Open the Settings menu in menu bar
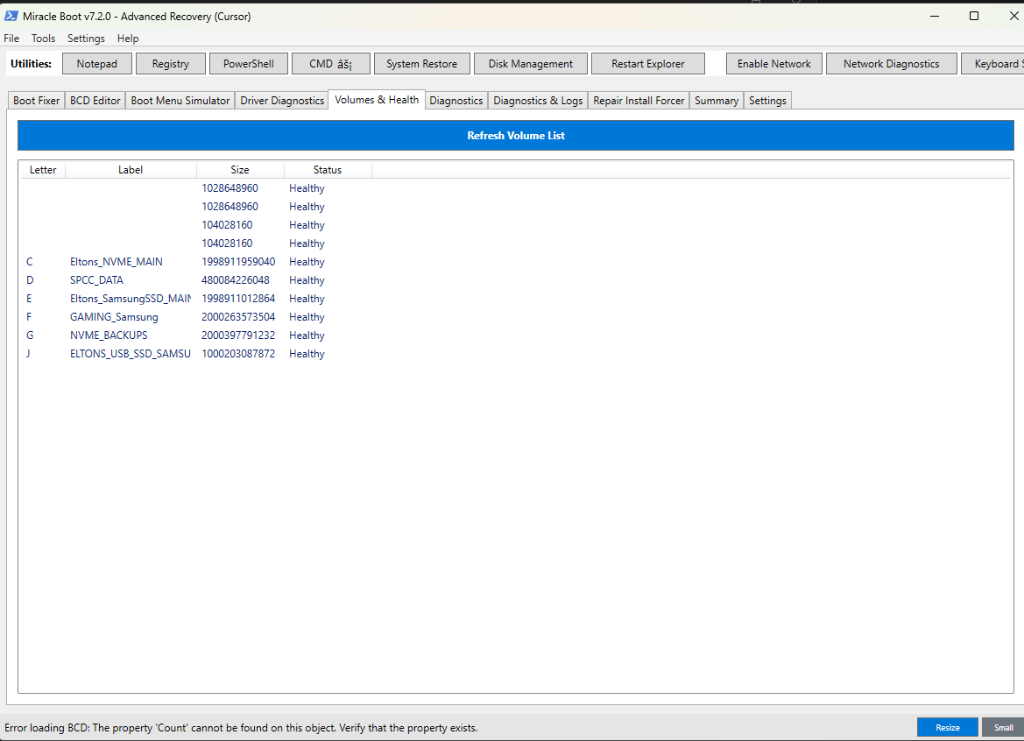Screen dimensions: 1024x741 (x=86, y=38)
